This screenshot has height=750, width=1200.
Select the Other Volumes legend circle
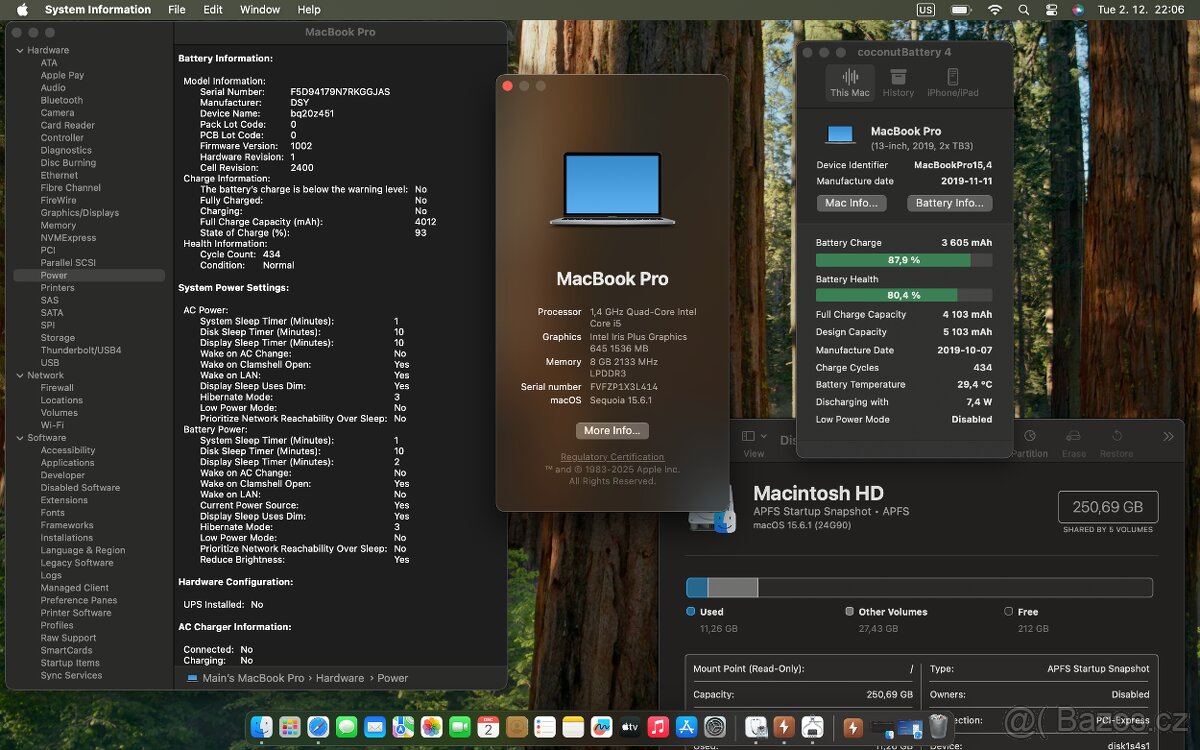click(x=849, y=611)
